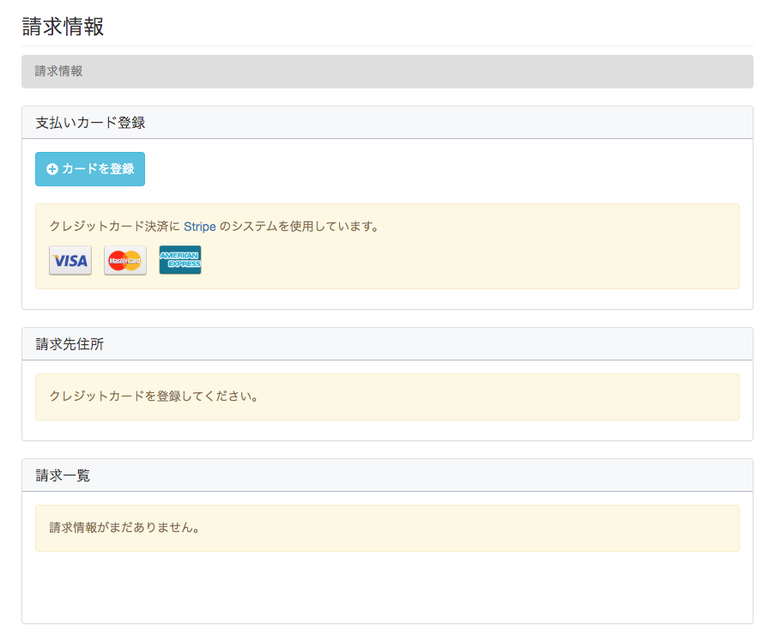This screenshot has height=642, width=775.
Task: Click empty right end of gray breadcrumb bar
Action: coord(650,72)
